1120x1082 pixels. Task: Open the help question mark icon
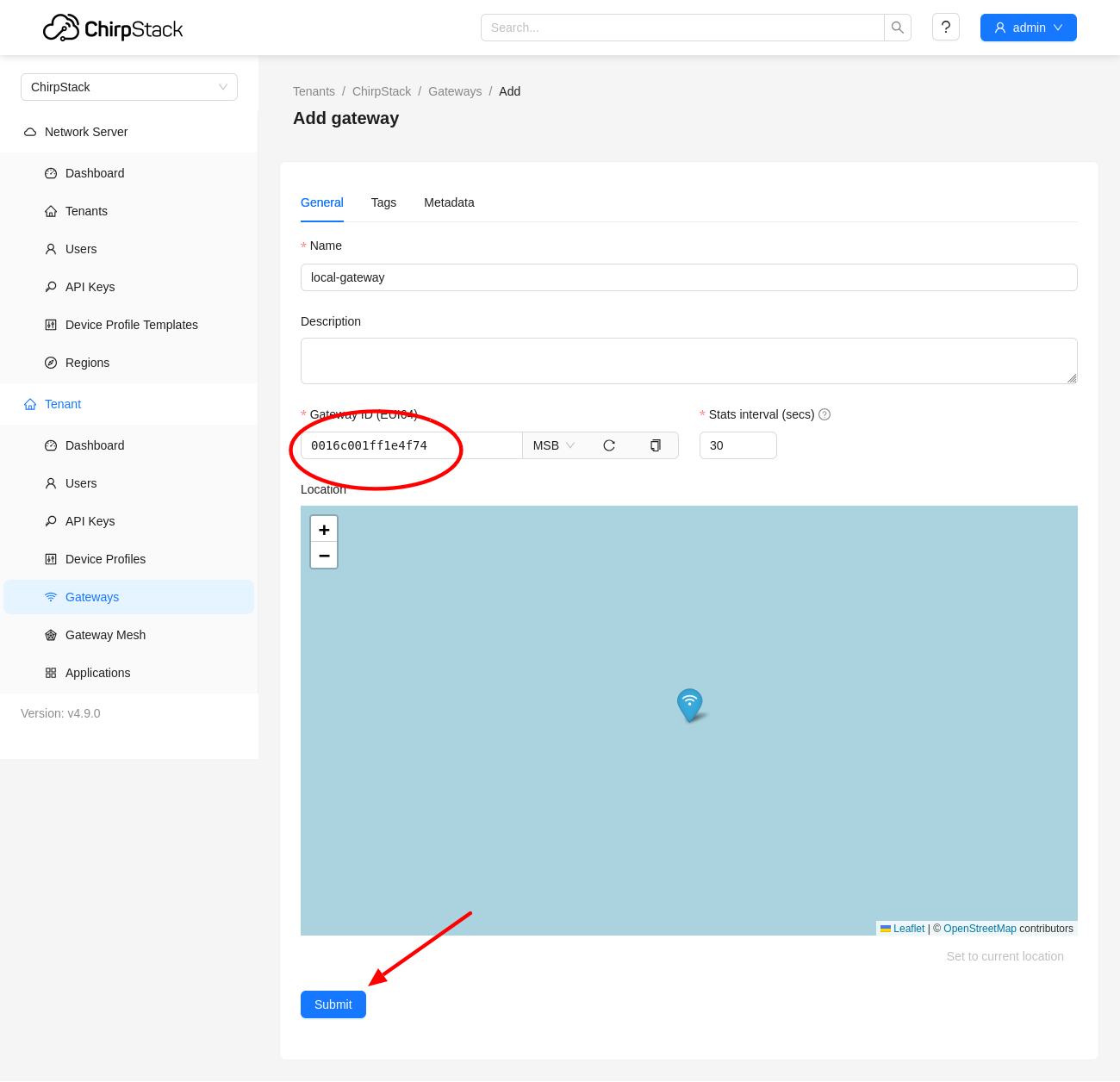point(945,28)
